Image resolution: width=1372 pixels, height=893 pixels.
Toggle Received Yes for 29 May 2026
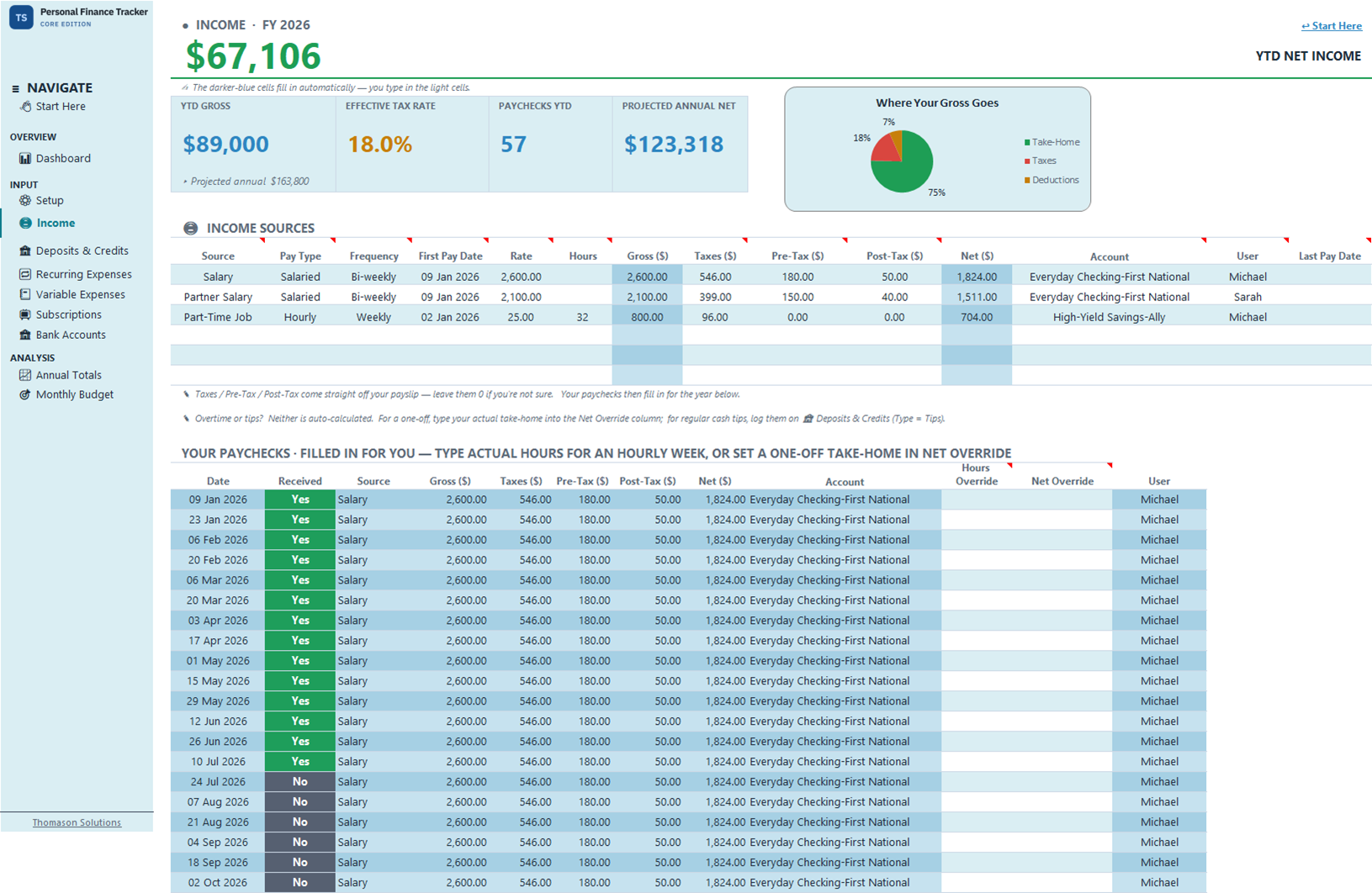pos(299,701)
